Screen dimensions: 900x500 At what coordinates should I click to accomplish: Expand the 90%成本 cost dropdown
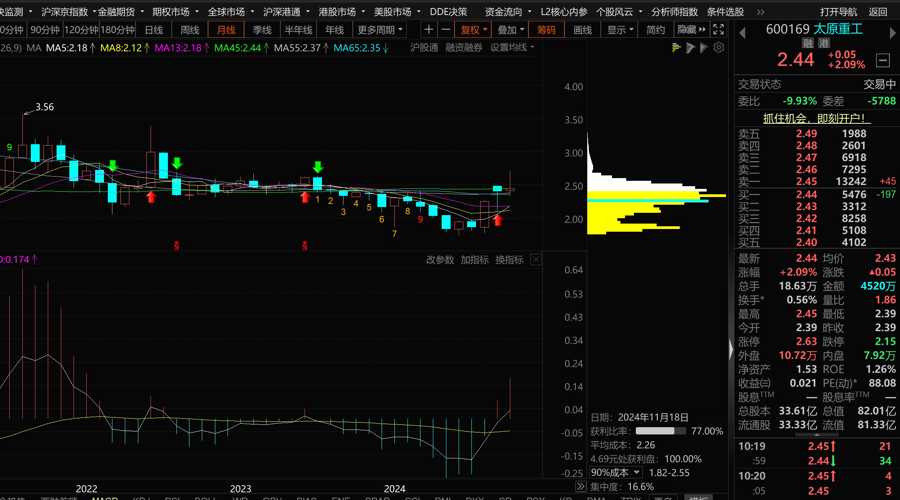point(615,471)
